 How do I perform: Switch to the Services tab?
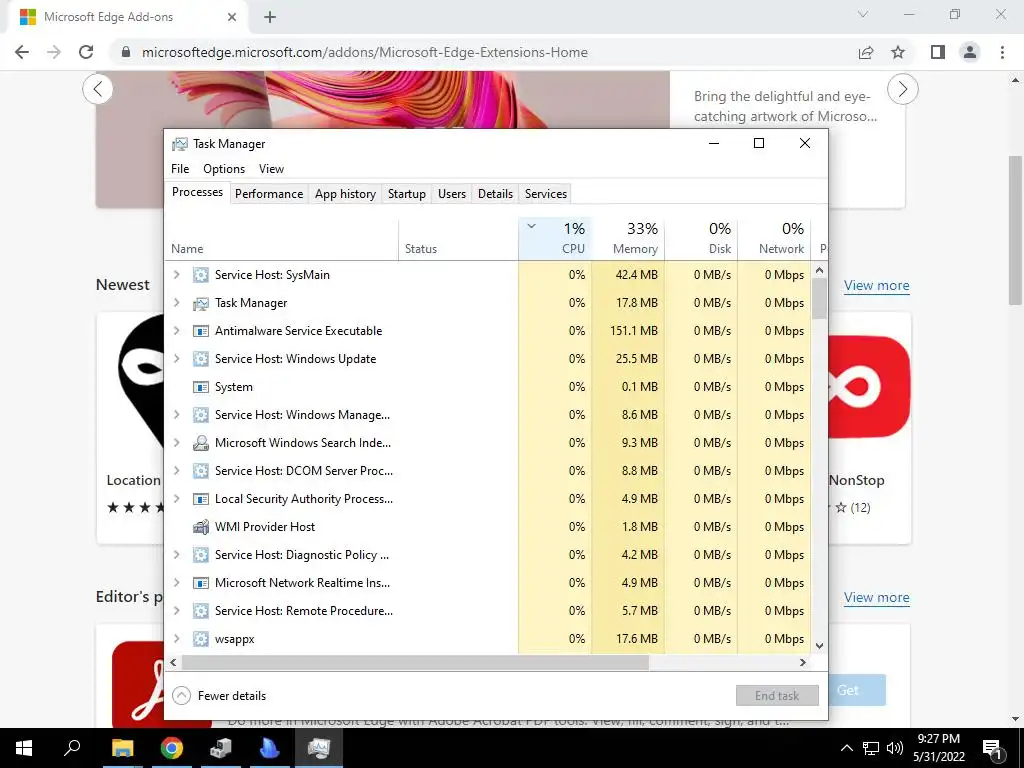(546, 194)
